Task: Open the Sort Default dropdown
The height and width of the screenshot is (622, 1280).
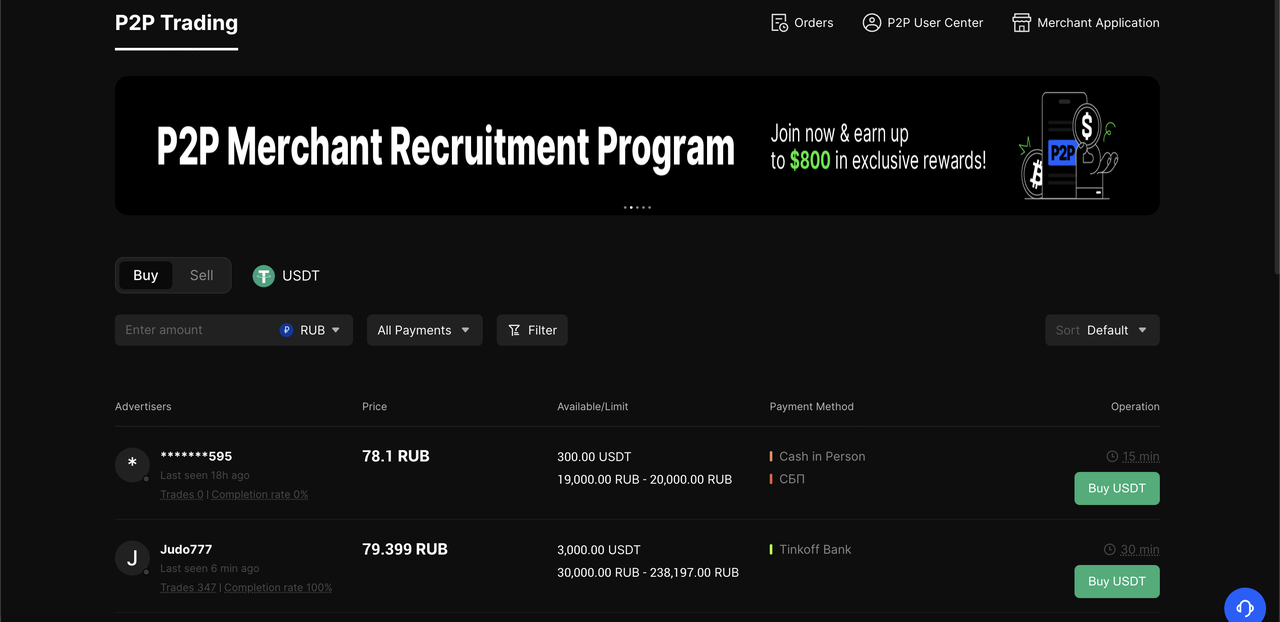Action: coord(1102,330)
